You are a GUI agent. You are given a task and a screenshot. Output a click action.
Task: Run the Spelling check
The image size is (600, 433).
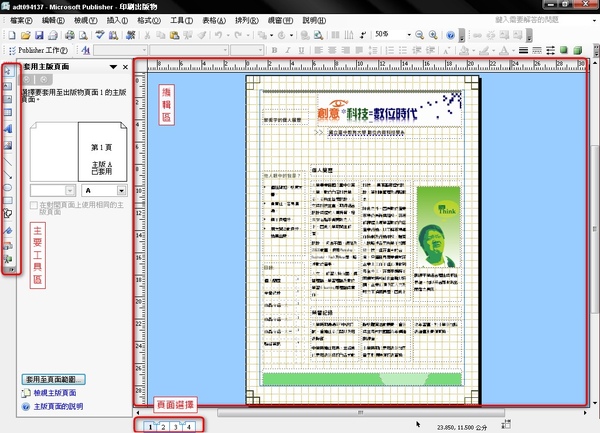pos(100,35)
